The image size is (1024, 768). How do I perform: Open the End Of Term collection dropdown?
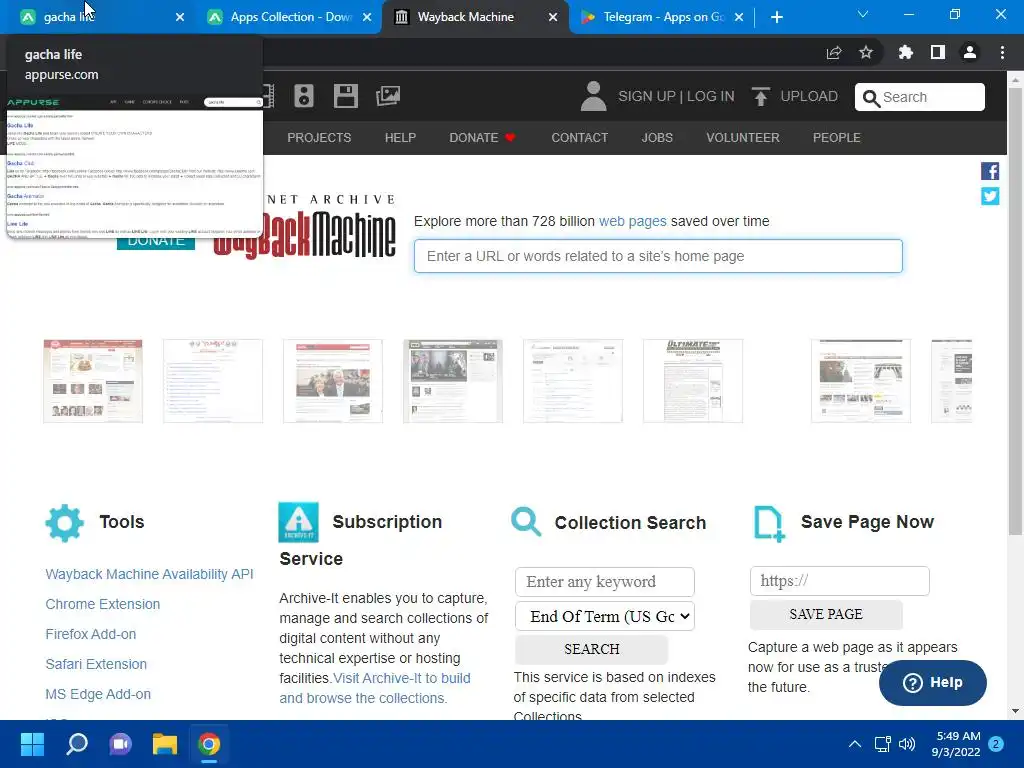[605, 616]
